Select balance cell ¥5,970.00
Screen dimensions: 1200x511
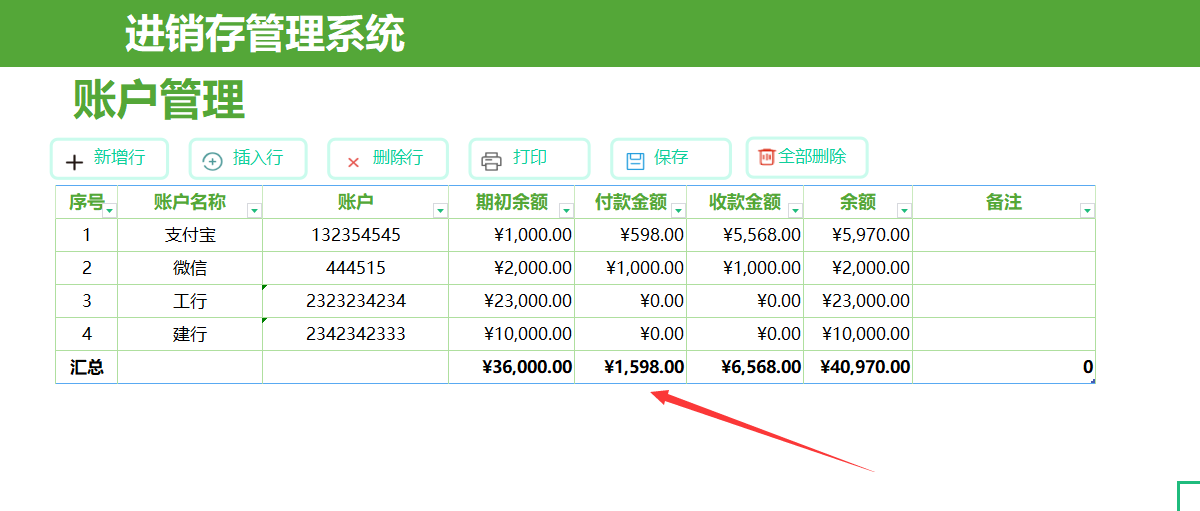pos(858,235)
